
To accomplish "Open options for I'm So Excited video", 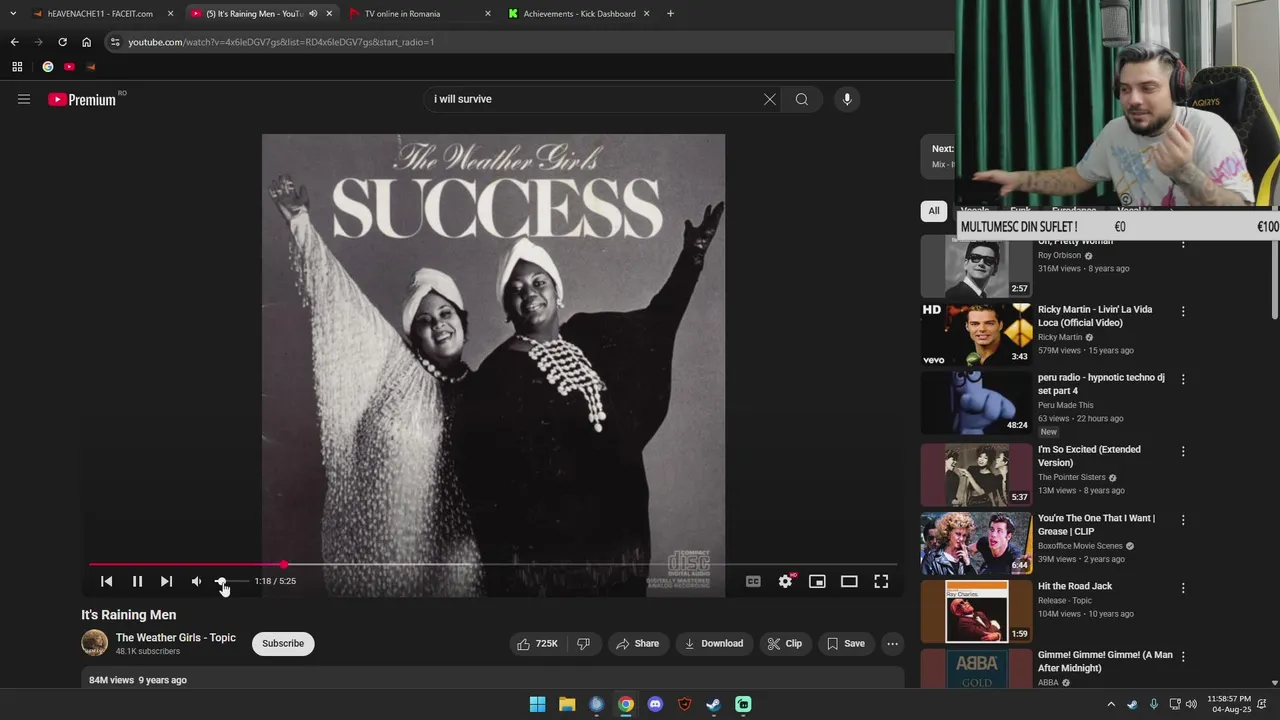I will 1183,451.
